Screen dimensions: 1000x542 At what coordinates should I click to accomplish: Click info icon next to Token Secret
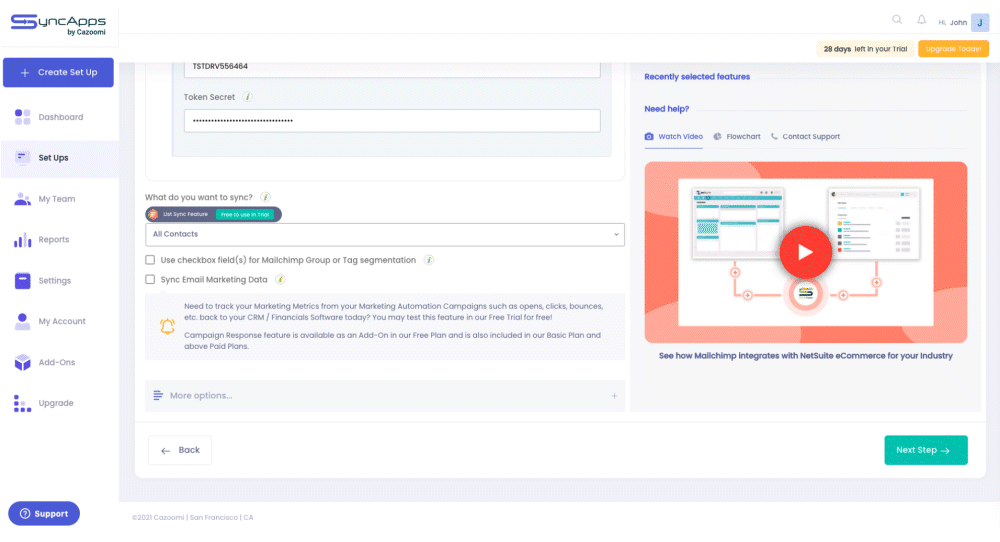247,97
